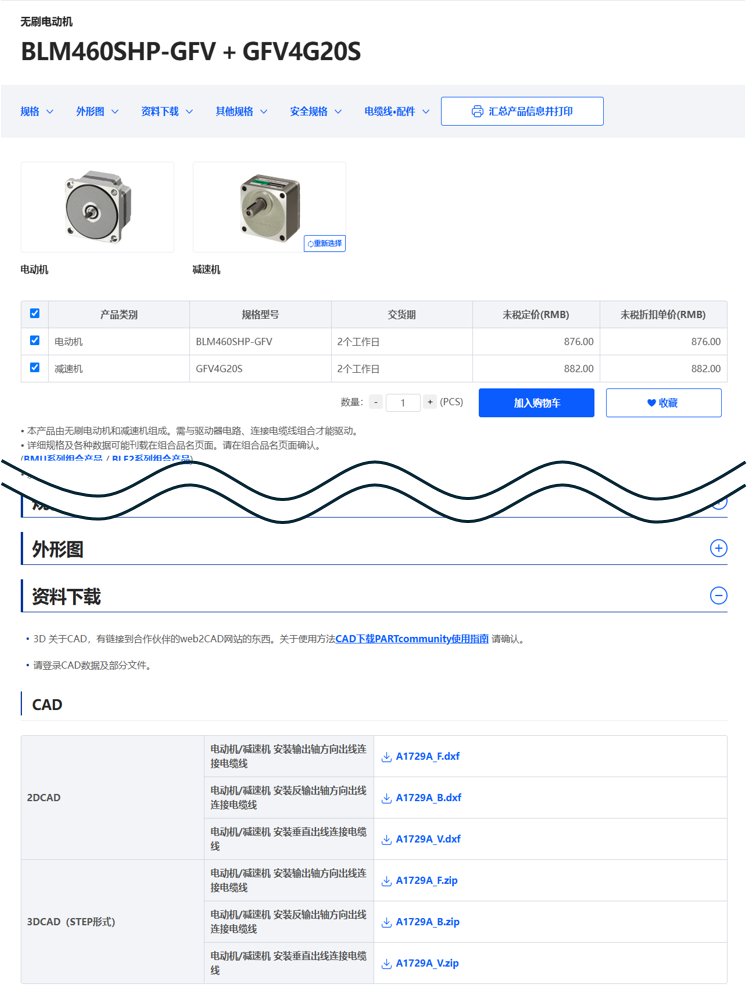Click the quantity input field
Viewport: 747px width, 990px height.
click(403, 402)
